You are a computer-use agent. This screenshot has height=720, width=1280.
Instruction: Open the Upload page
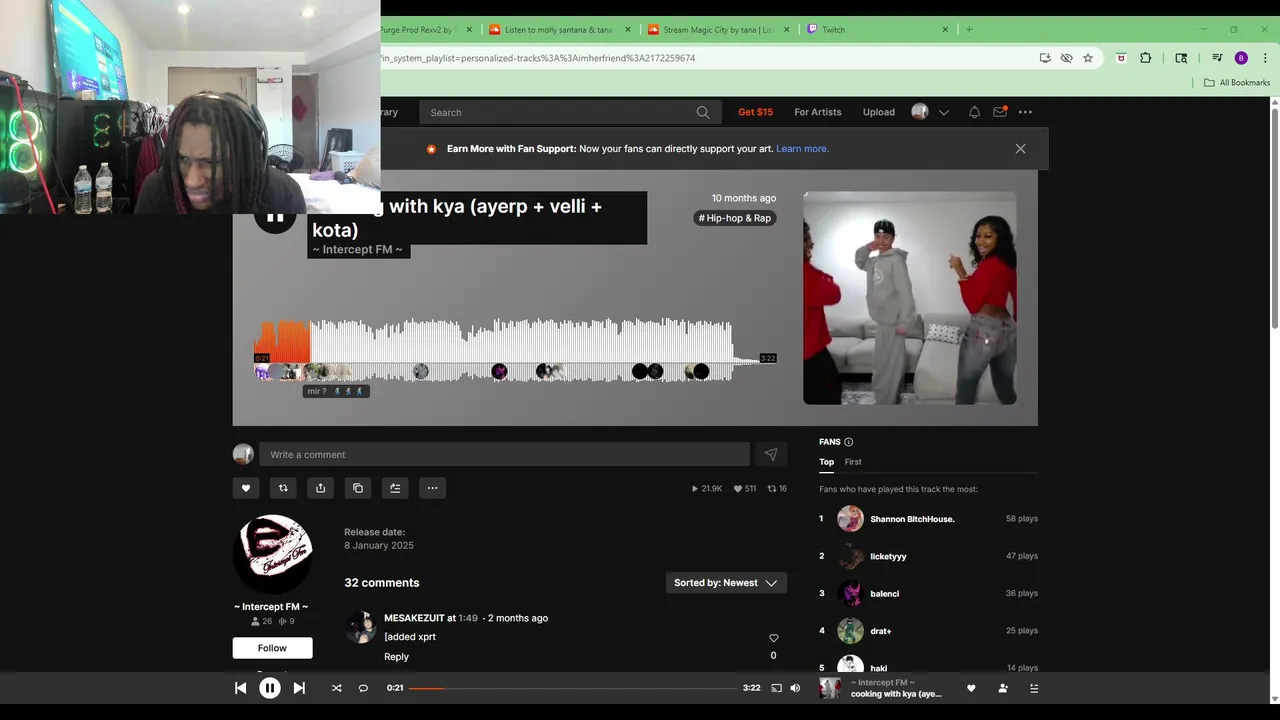(x=879, y=112)
